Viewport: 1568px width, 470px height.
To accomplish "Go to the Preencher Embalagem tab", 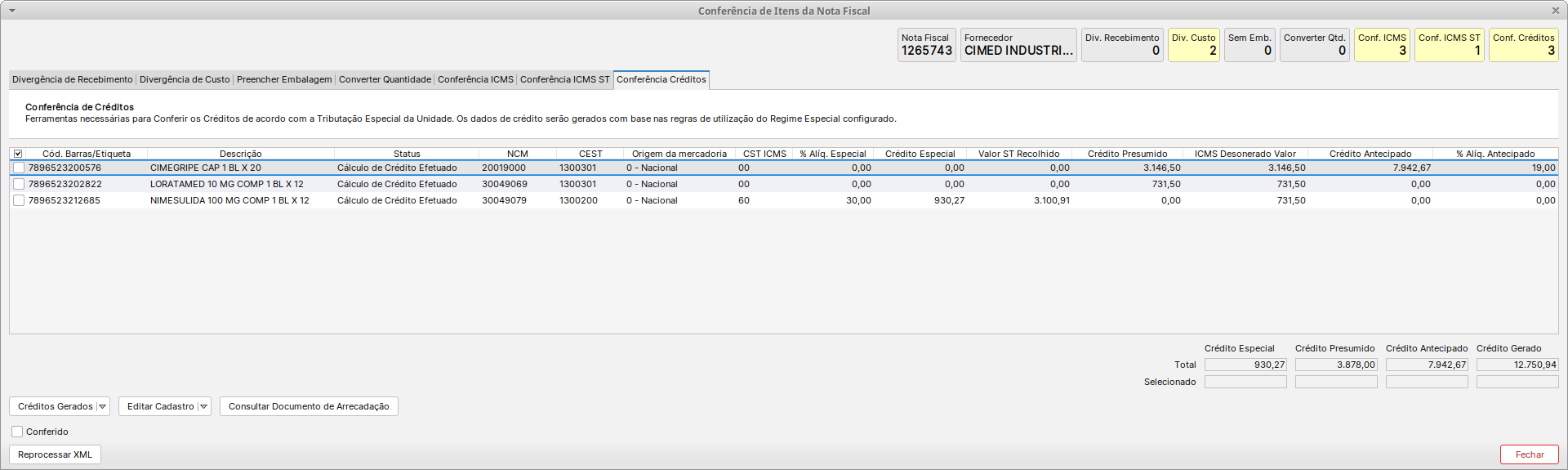I will [x=284, y=79].
